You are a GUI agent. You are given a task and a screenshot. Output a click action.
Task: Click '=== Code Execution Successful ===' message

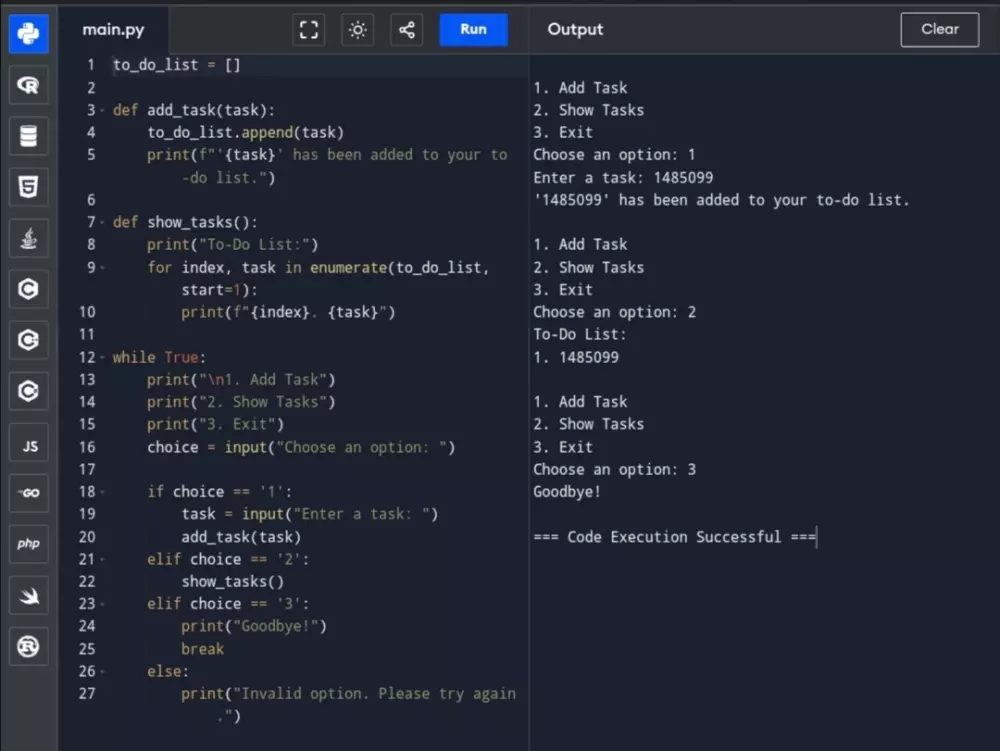(x=675, y=537)
